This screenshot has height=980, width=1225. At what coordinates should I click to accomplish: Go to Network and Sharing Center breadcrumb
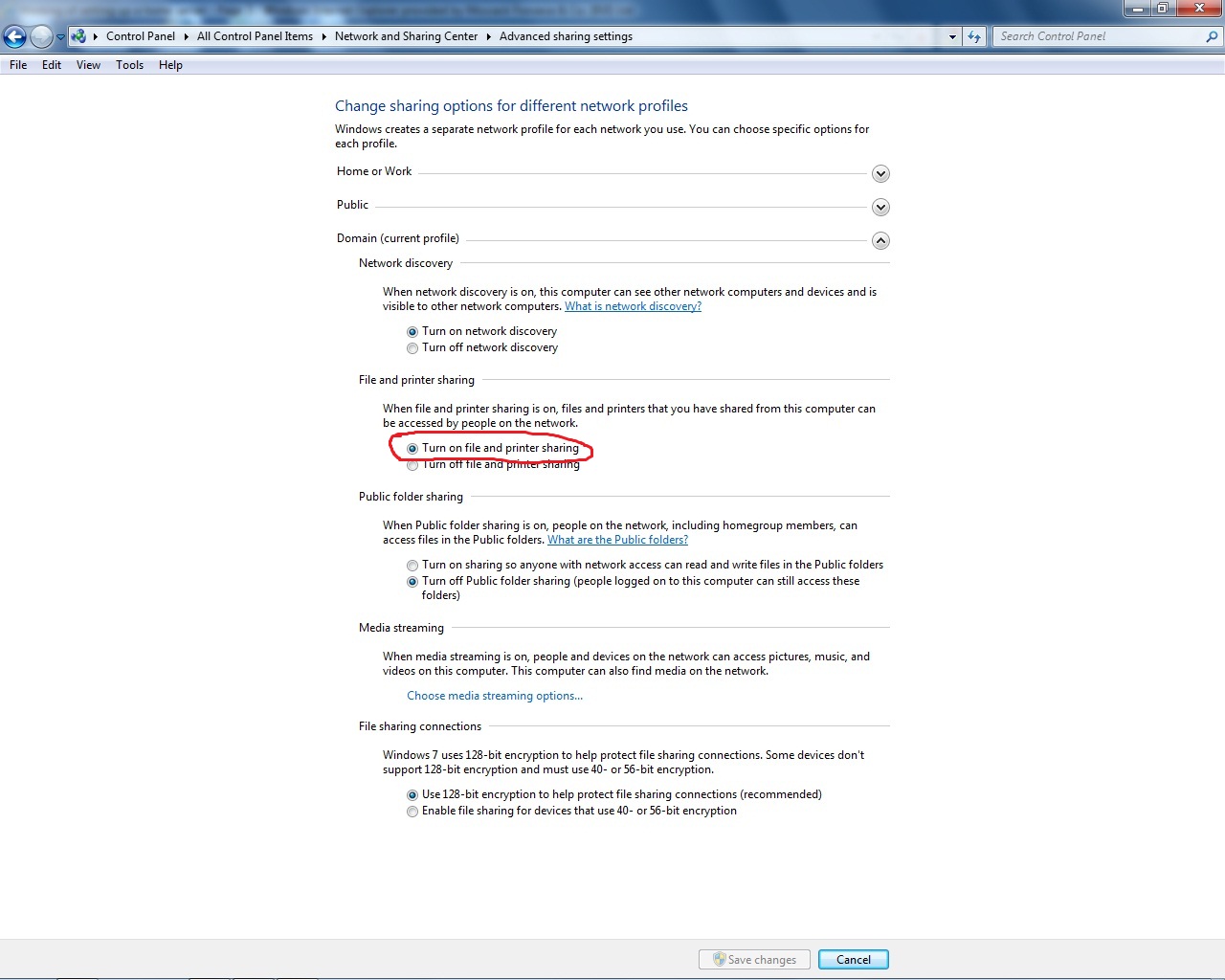[x=406, y=36]
